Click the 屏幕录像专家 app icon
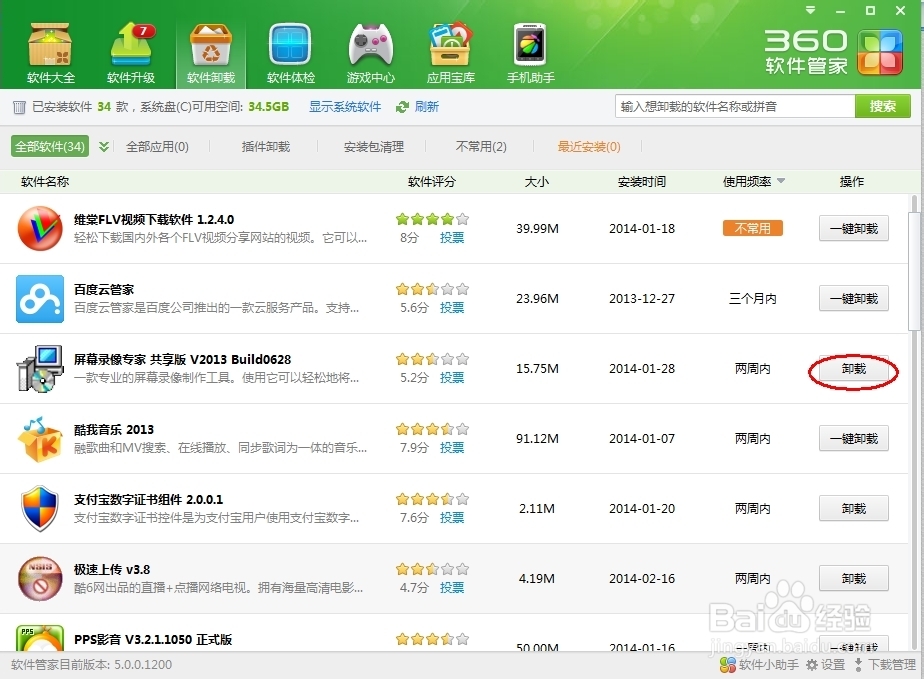Image resolution: width=924 pixels, height=679 pixels. pos(39,368)
